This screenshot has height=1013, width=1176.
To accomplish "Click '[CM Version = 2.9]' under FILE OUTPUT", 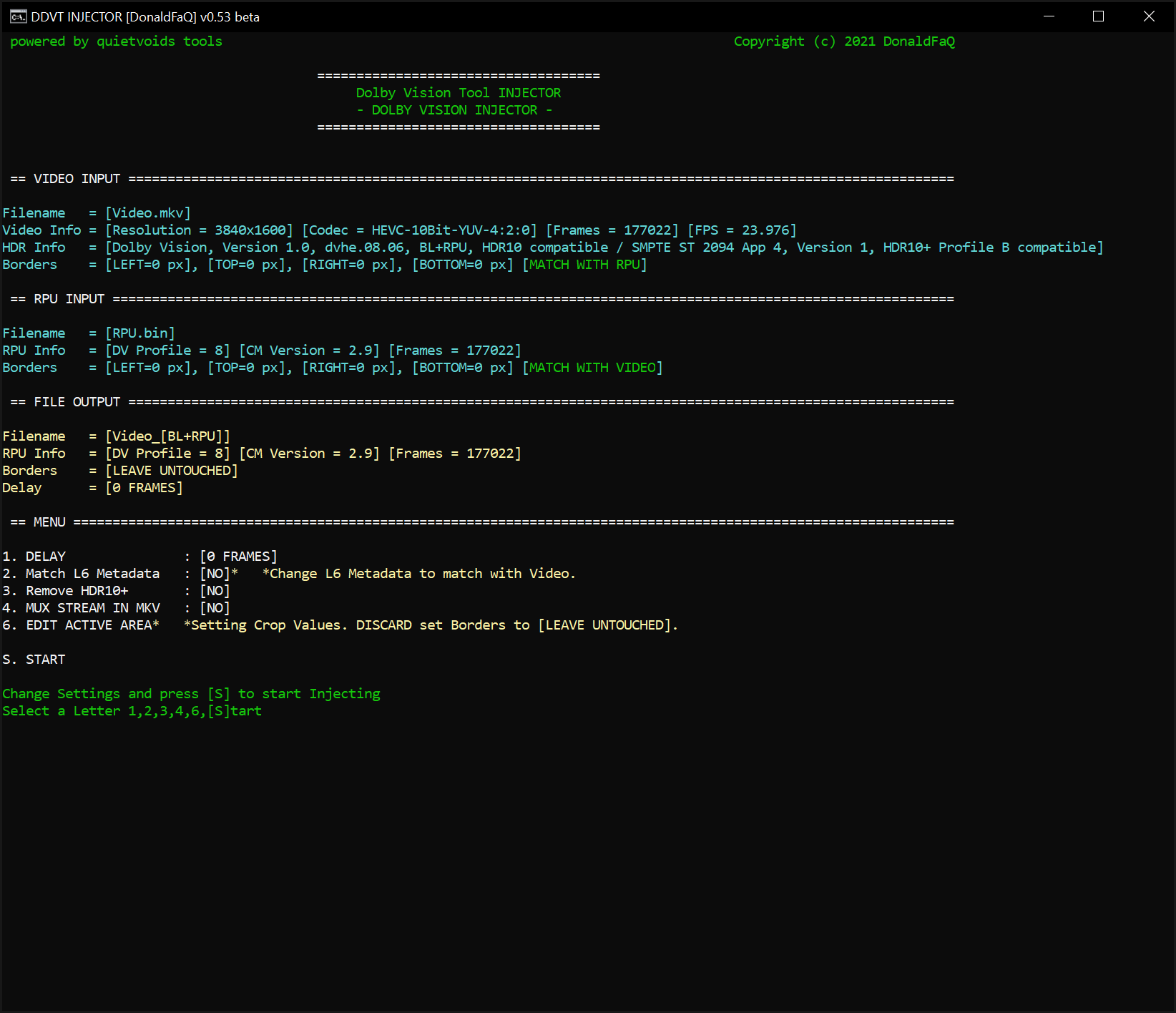I will click(x=309, y=454).
